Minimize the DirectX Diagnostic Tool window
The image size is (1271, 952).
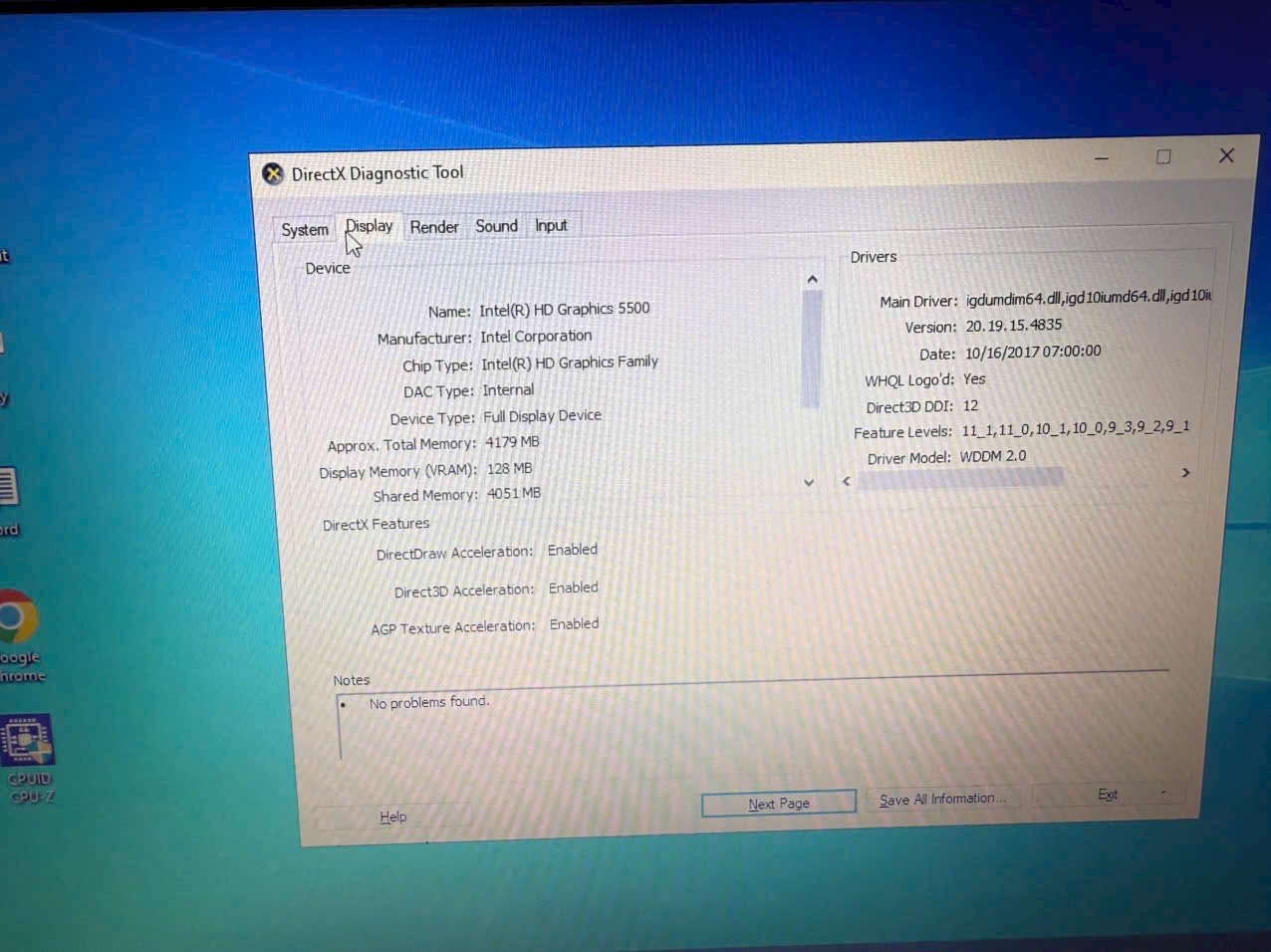pyautogui.click(x=1102, y=157)
